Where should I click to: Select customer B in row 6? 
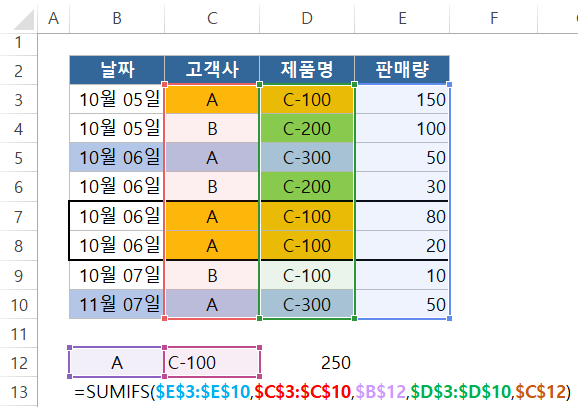pyautogui.click(x=212, y=187)
